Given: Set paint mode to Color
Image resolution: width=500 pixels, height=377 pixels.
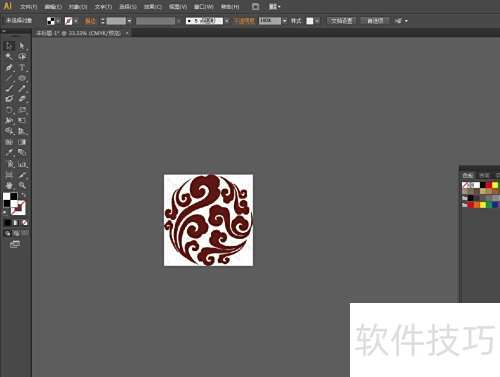Looking at the screenshot, I should click(7, 223).
